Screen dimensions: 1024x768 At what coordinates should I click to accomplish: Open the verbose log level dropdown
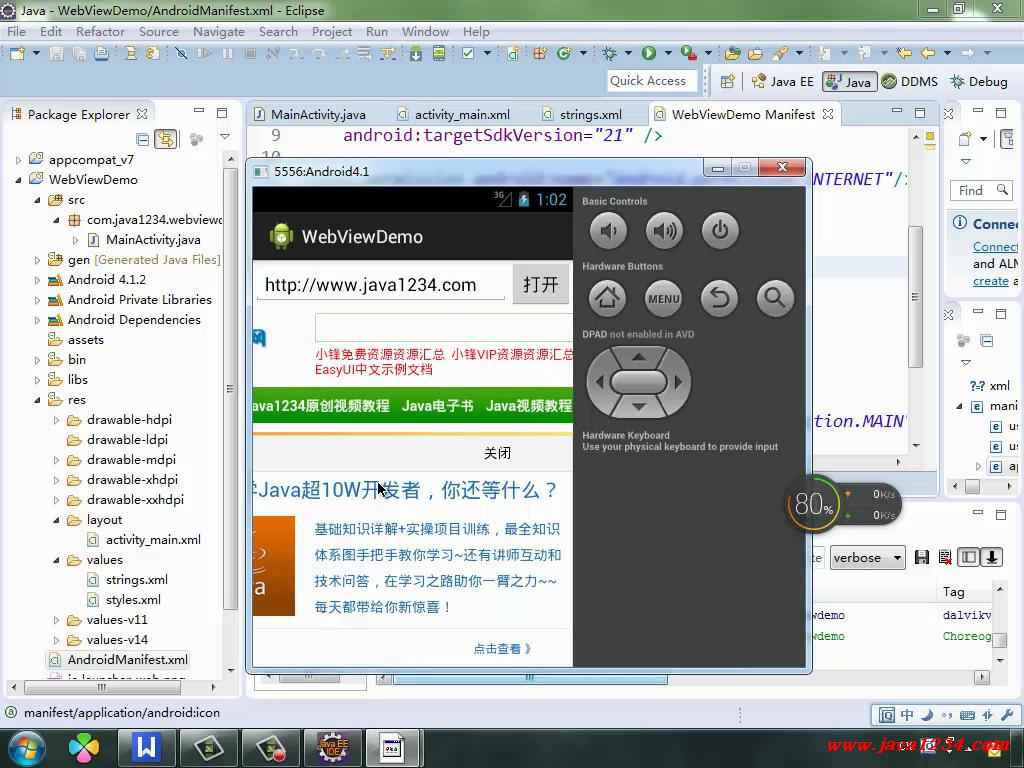[x=867, y=558]
